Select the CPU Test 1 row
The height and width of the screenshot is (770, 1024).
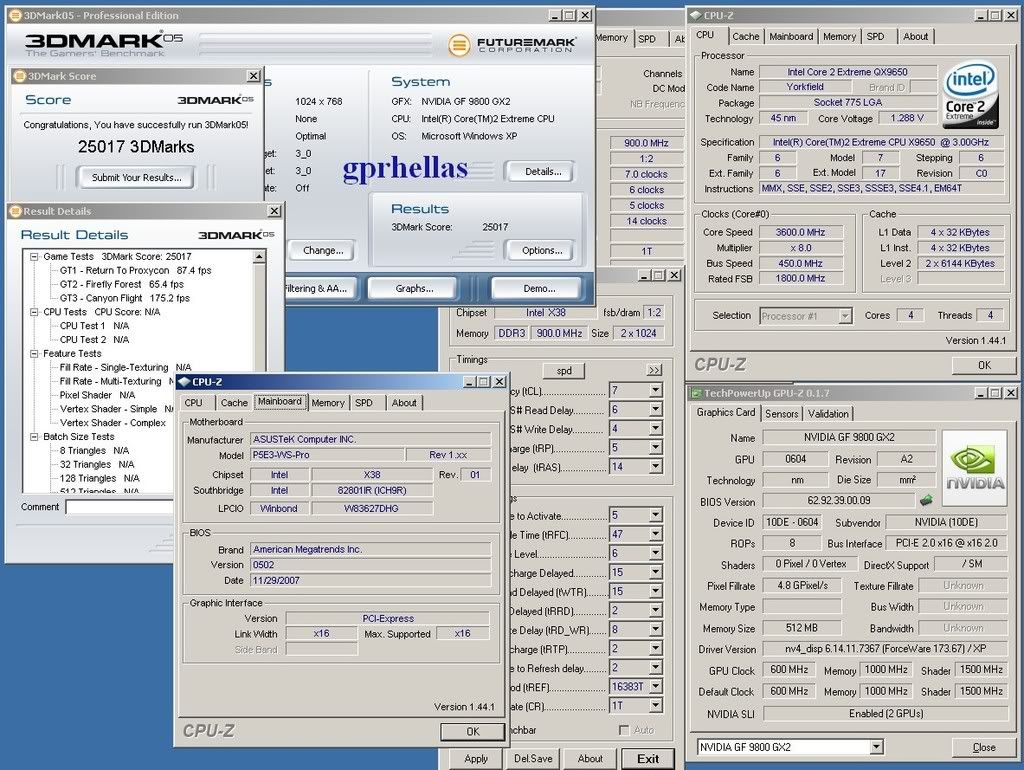(94, 325)
